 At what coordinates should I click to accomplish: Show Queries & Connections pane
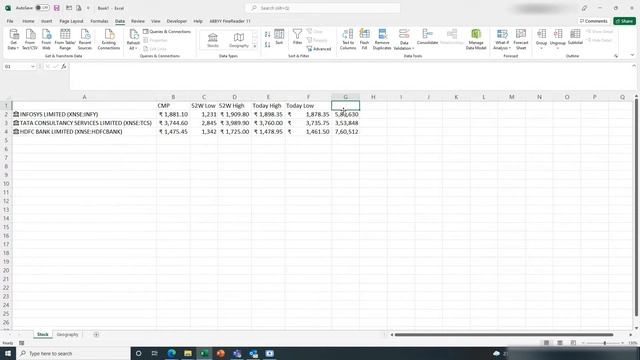[x=167, y=31]
